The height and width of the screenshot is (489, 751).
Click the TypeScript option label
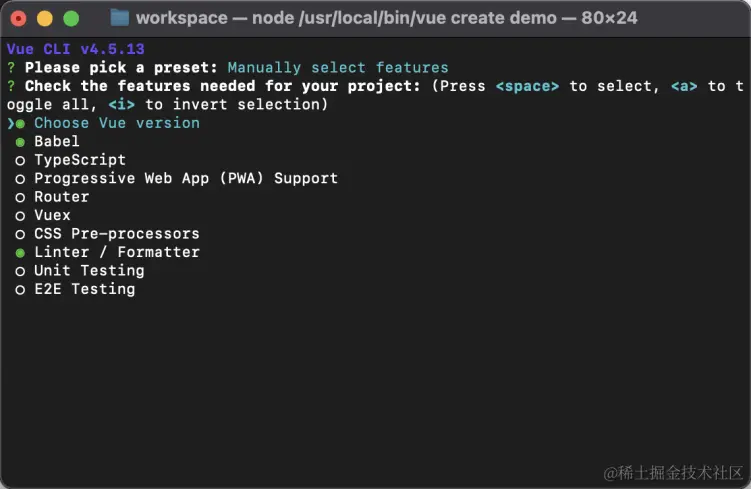pyautogui.click(x=80, y=160)
